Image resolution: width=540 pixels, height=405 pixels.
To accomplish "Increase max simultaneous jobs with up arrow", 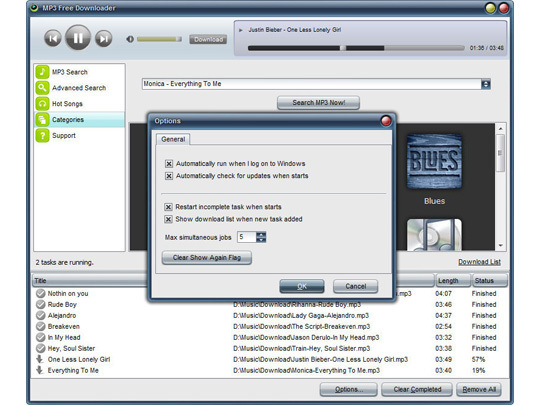I will [261, 235].
